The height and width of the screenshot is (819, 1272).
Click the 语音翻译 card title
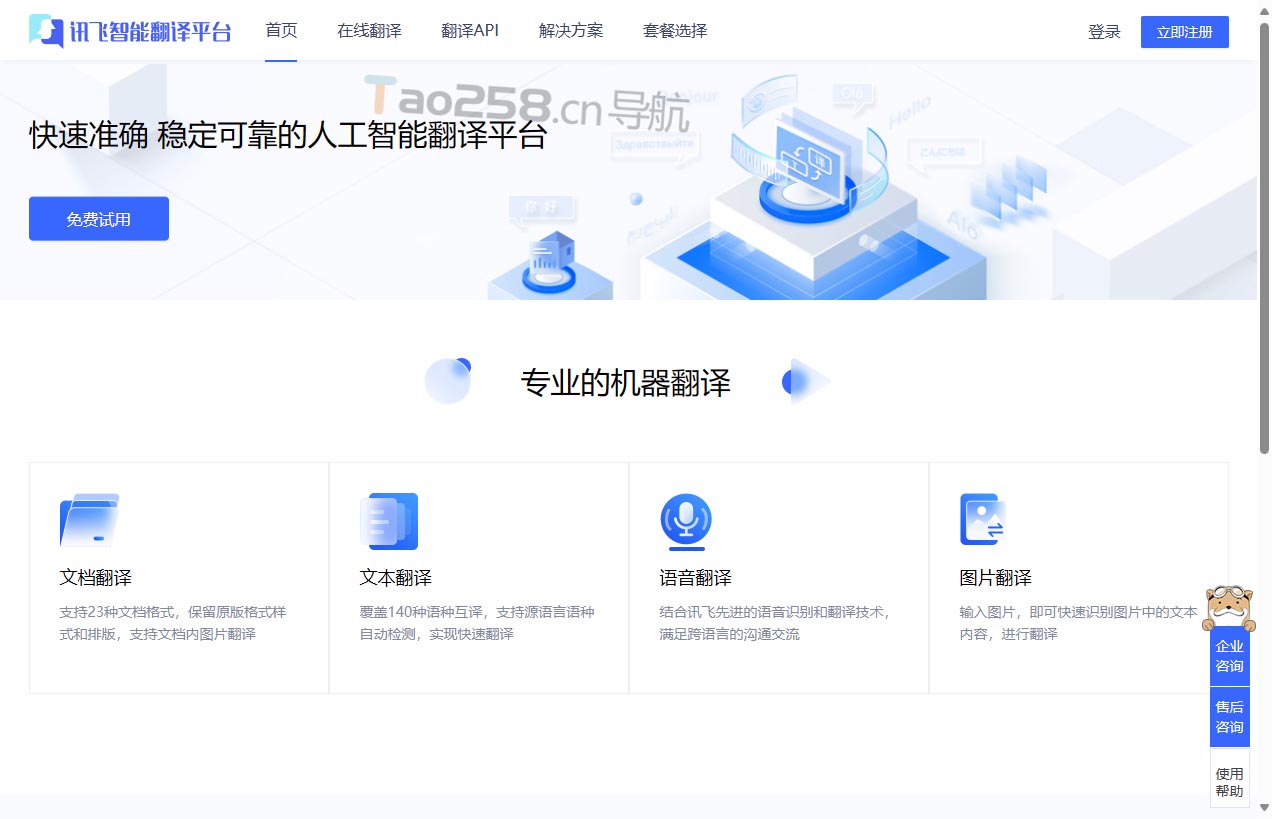(696, 578)
